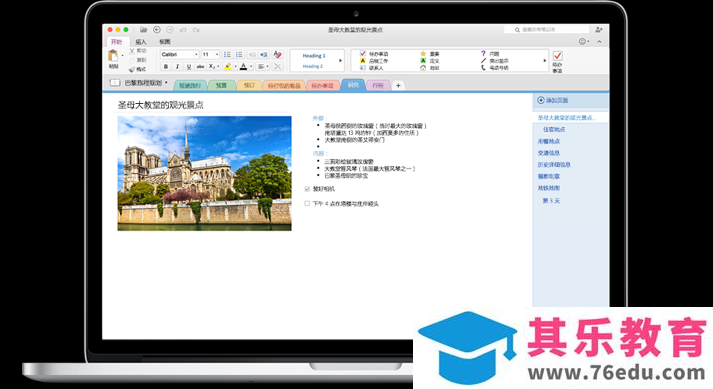Toggle Italic formatting

click(x=177, y=66)
